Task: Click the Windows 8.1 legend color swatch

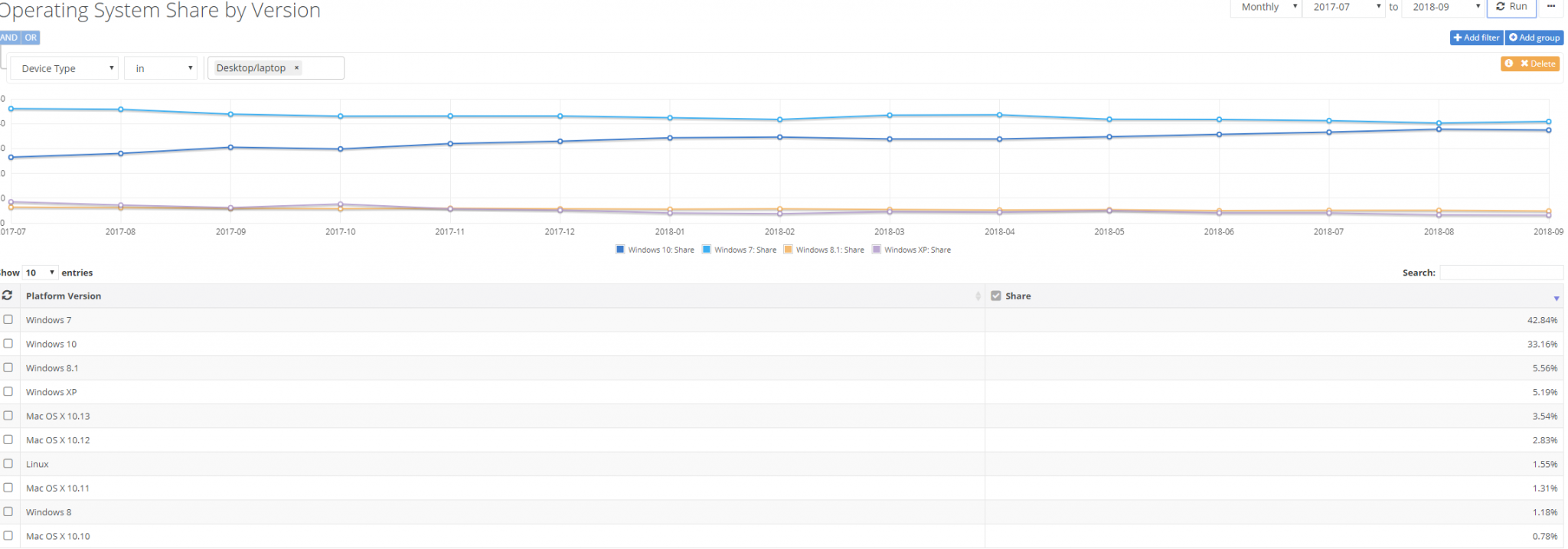Action: [x=788, y=249]
